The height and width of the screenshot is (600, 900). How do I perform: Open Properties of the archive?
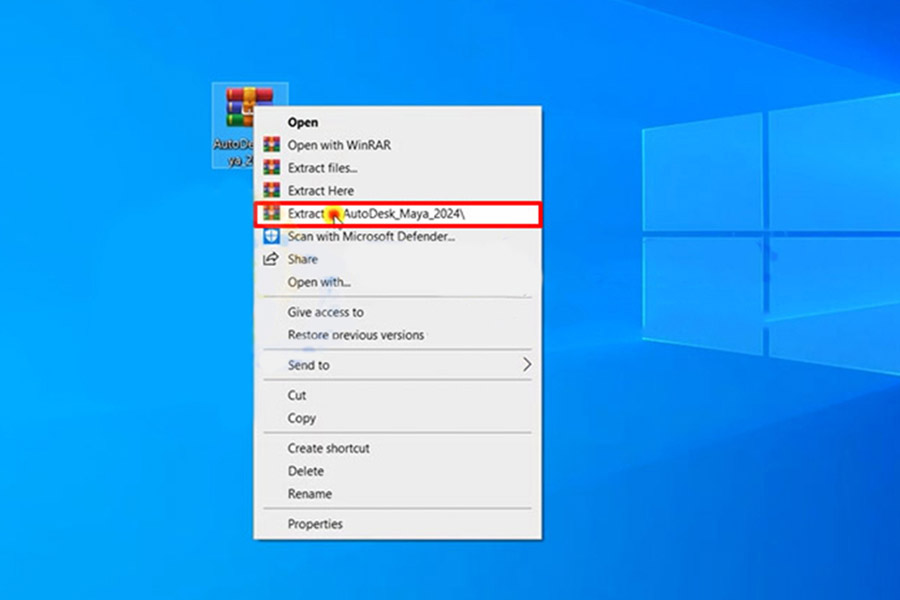click(x=398, y=524)
